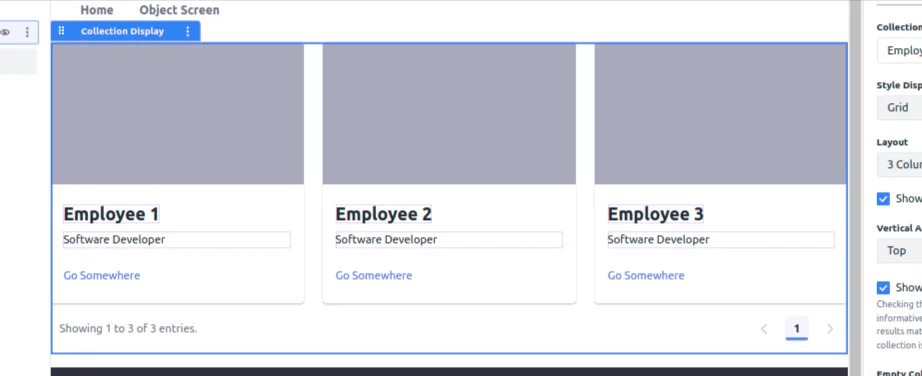Follow Go Somewhere link in Employee 3 card

(646, 275)
